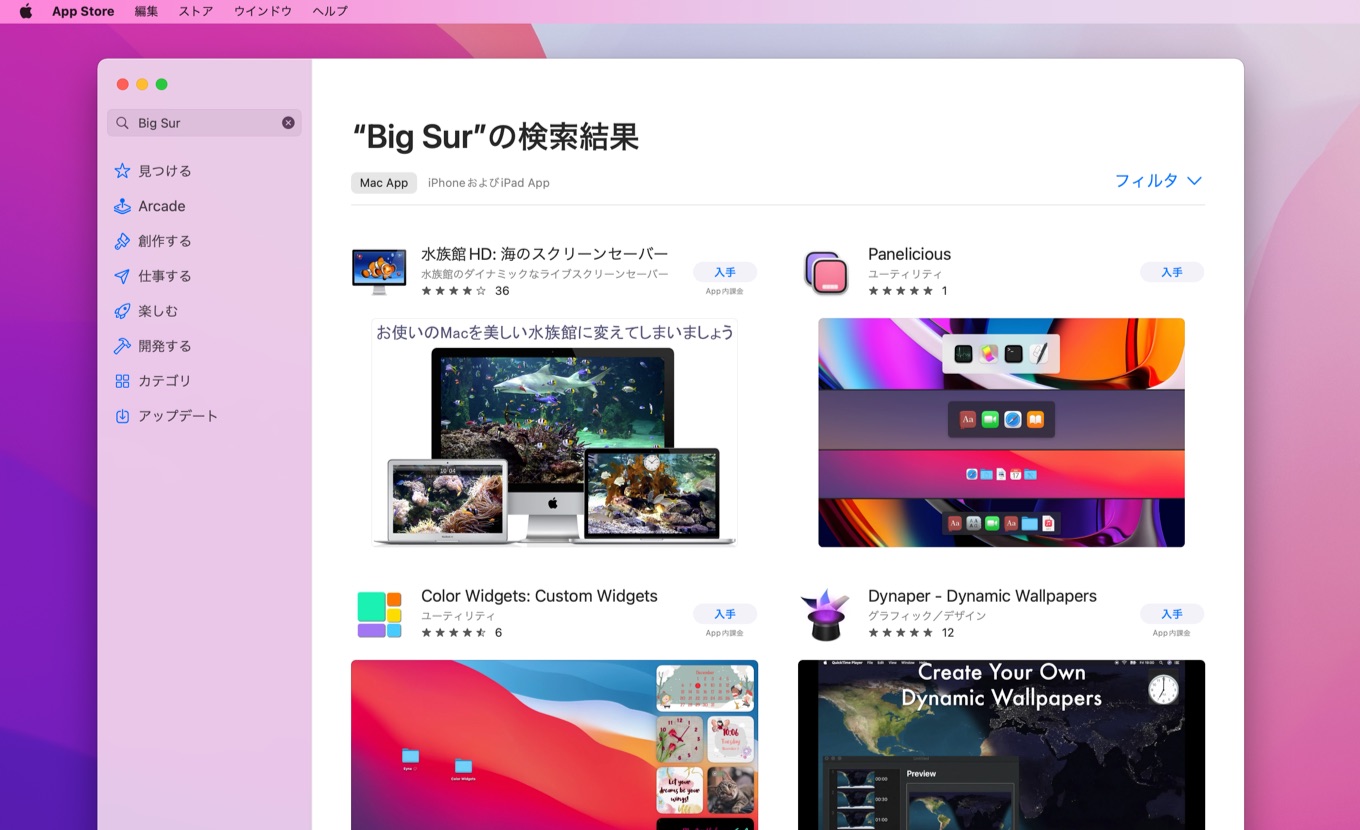Click グラフィック／デザイン category under Dynaper
Image resolution: width=1360 pixels, height=830 pixels.
click(x=927, y=616)
